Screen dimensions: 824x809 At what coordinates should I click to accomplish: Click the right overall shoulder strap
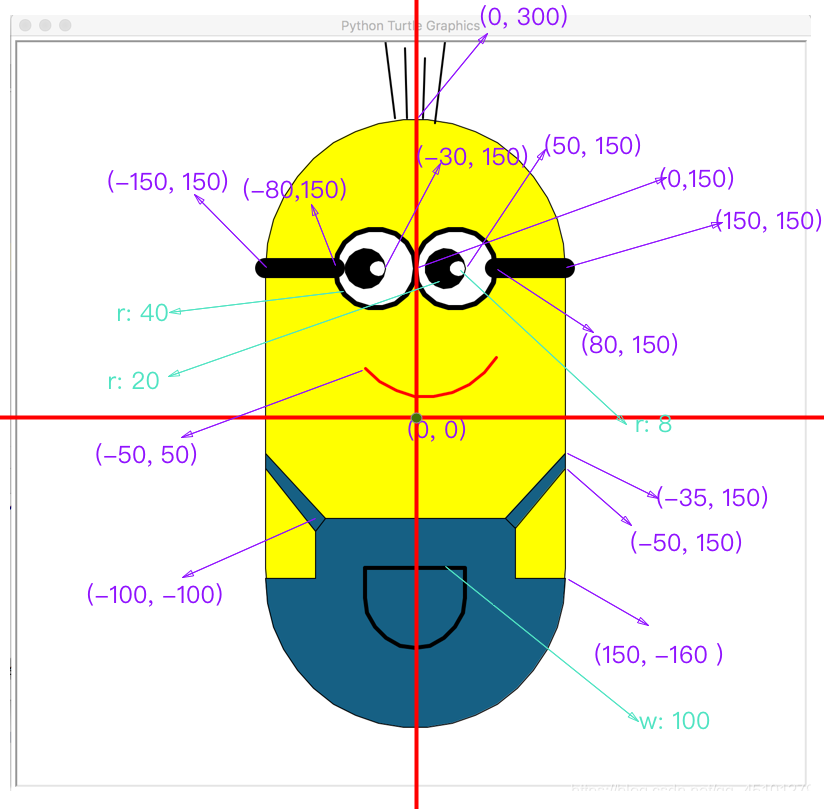point(535,490)
